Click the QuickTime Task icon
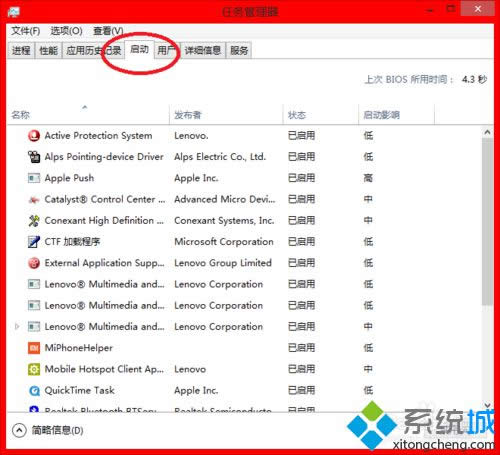Image resolution: width=500 pixels, height=455 pixels. point(34,391)
